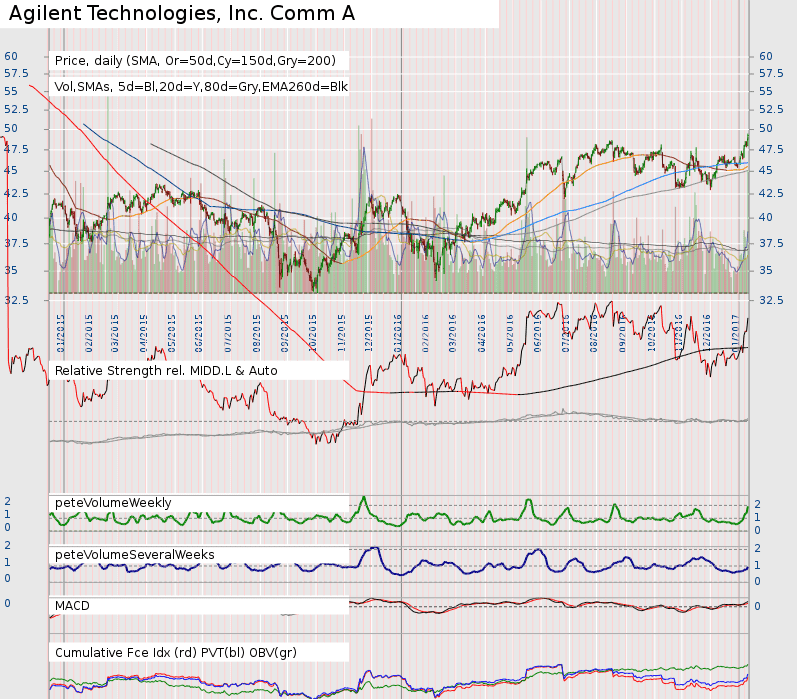The height and width of the screenshot is (699, 797).
Task: Click the 40 value on left price axis
Action: tap(11, 218)
